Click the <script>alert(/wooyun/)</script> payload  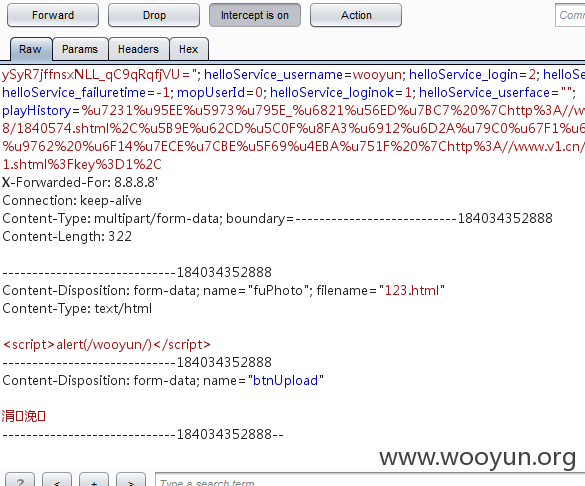click(107, 345)
